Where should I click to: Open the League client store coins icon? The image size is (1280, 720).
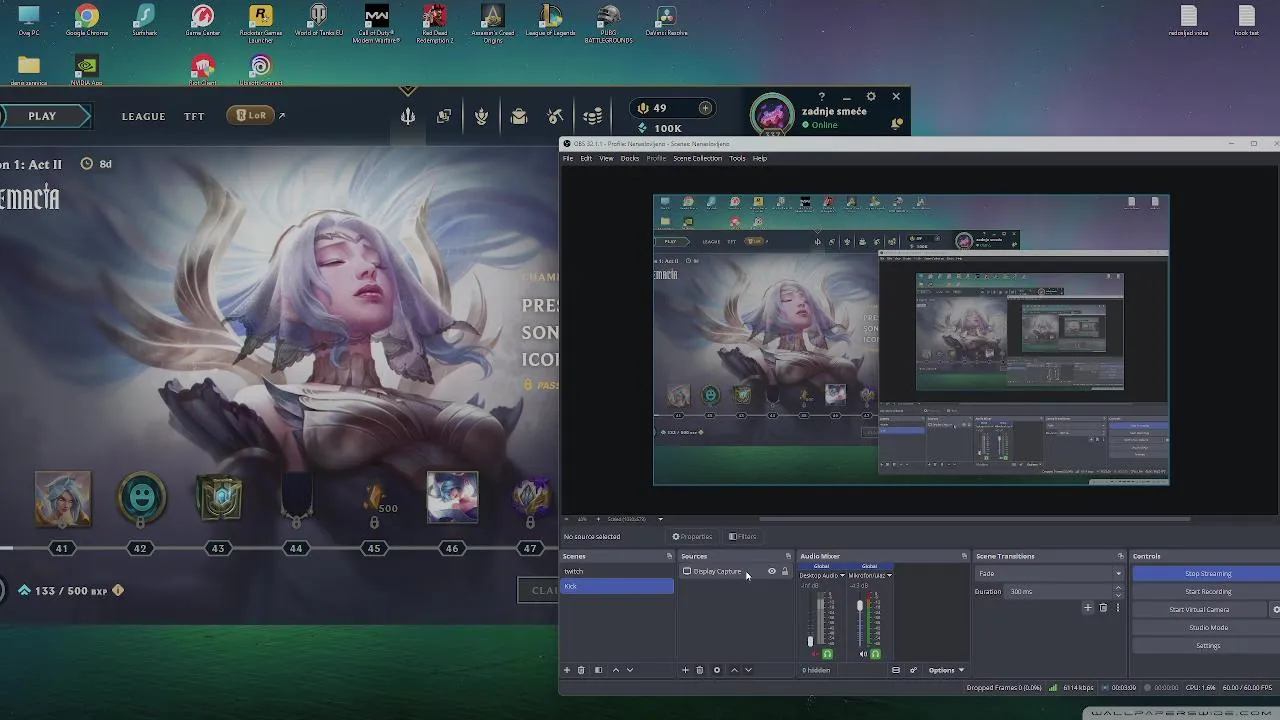pos(592,117)
